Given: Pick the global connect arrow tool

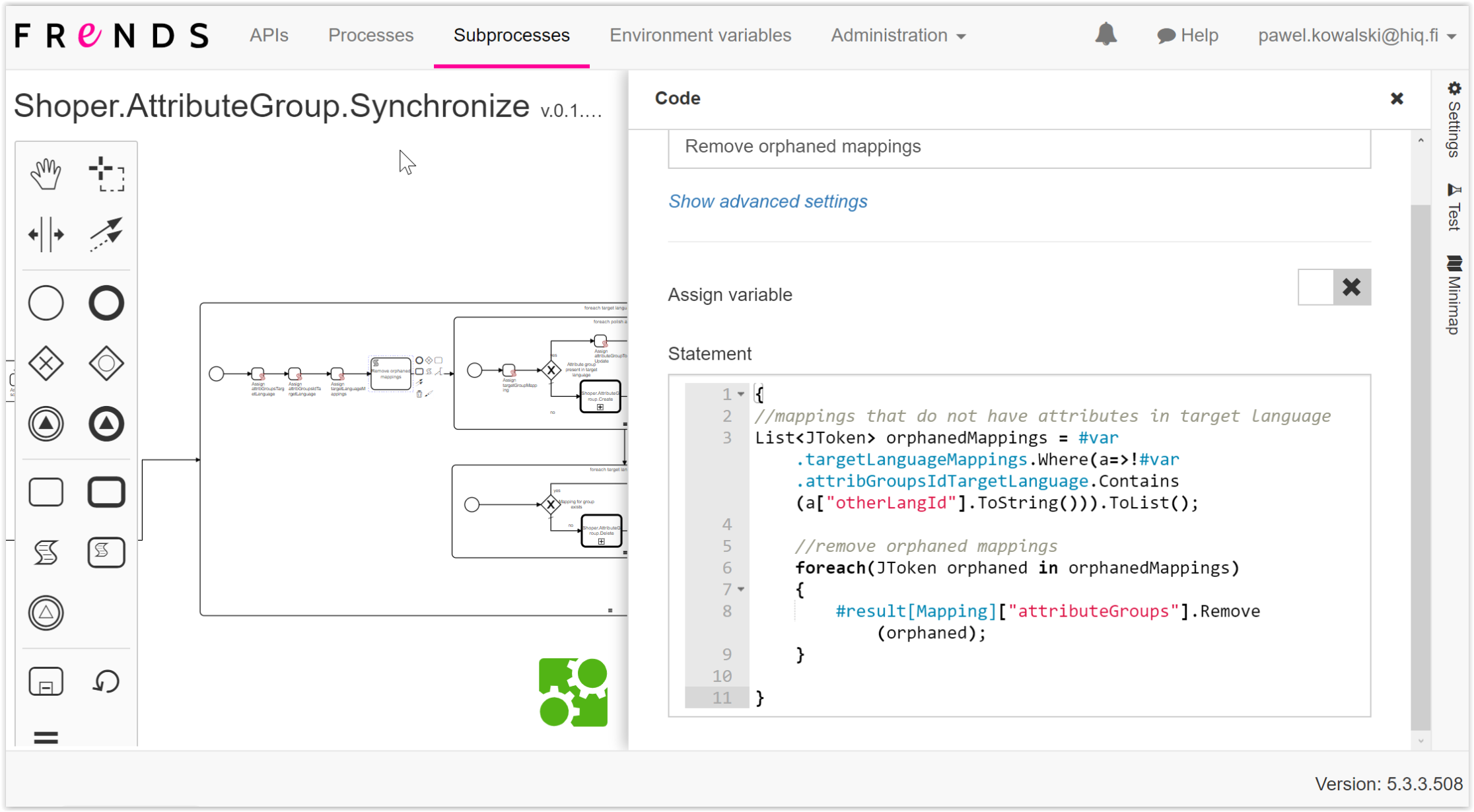Looking at the screenshot, I should point(106,234).
